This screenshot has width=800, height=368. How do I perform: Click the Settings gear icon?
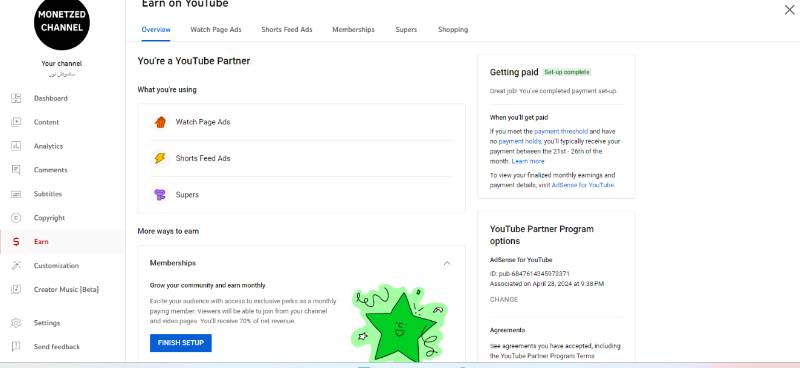click(16, 323)
